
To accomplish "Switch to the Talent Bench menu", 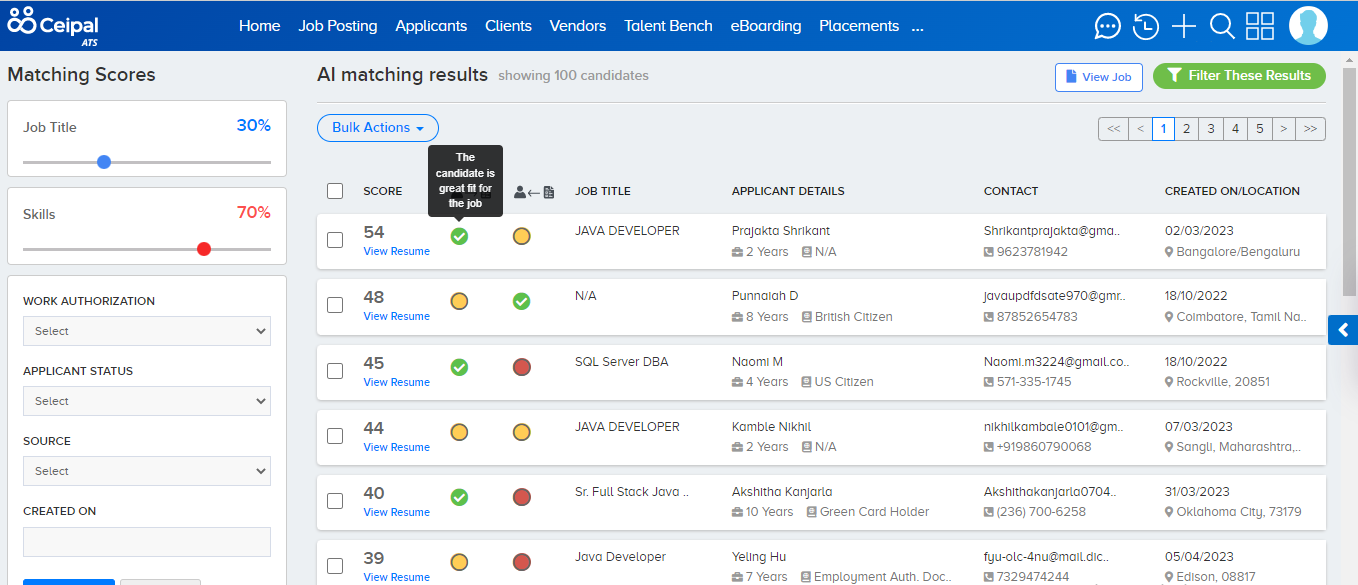I will point(668,26).
